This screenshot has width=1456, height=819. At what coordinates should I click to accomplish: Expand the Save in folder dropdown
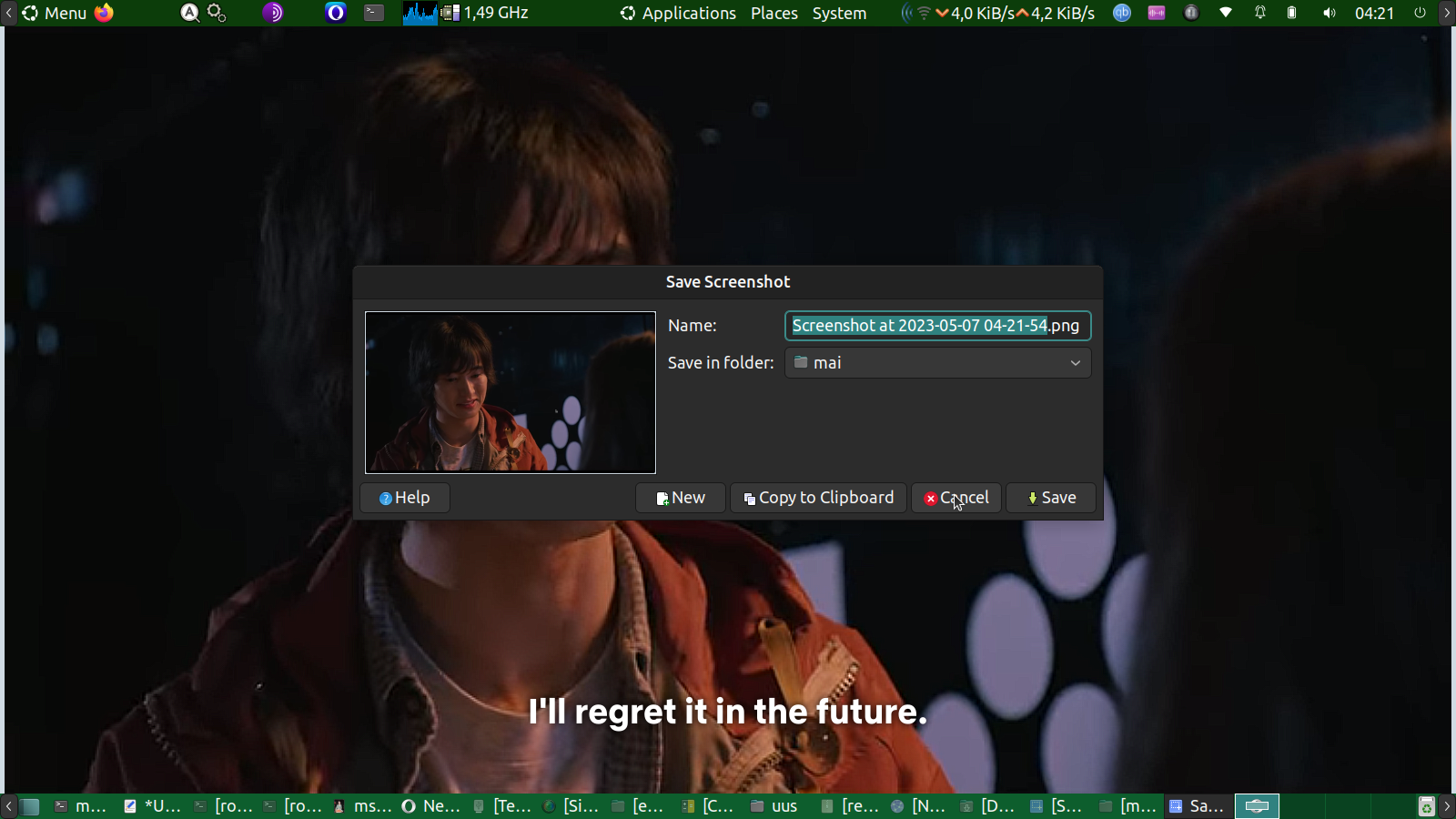[x=938, y=362]
